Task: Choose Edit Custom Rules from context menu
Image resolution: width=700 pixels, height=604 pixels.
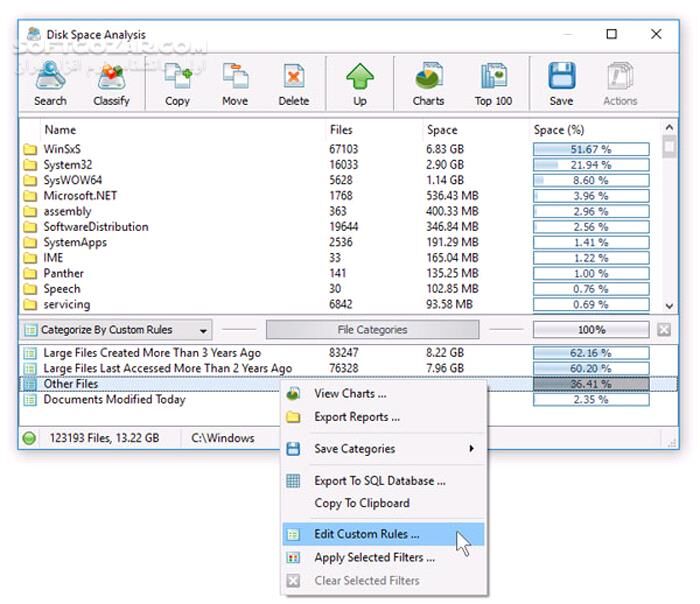Action: 367,534
